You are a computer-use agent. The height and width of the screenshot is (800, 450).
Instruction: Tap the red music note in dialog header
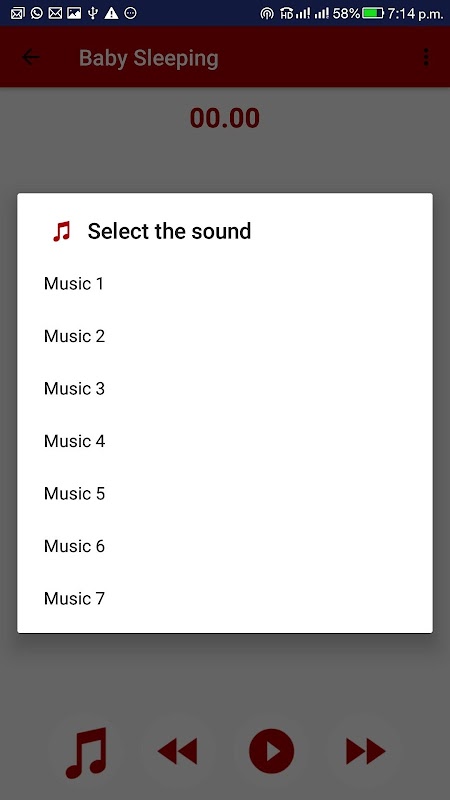click(62, 231)
